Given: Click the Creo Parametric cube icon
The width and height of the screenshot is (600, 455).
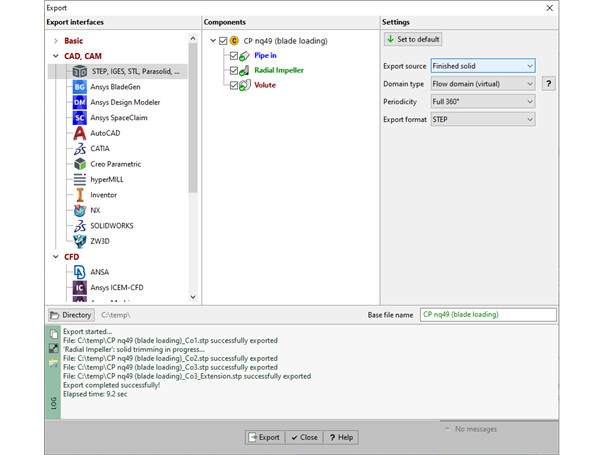Looking at the screenshot, I should [80, 164].
